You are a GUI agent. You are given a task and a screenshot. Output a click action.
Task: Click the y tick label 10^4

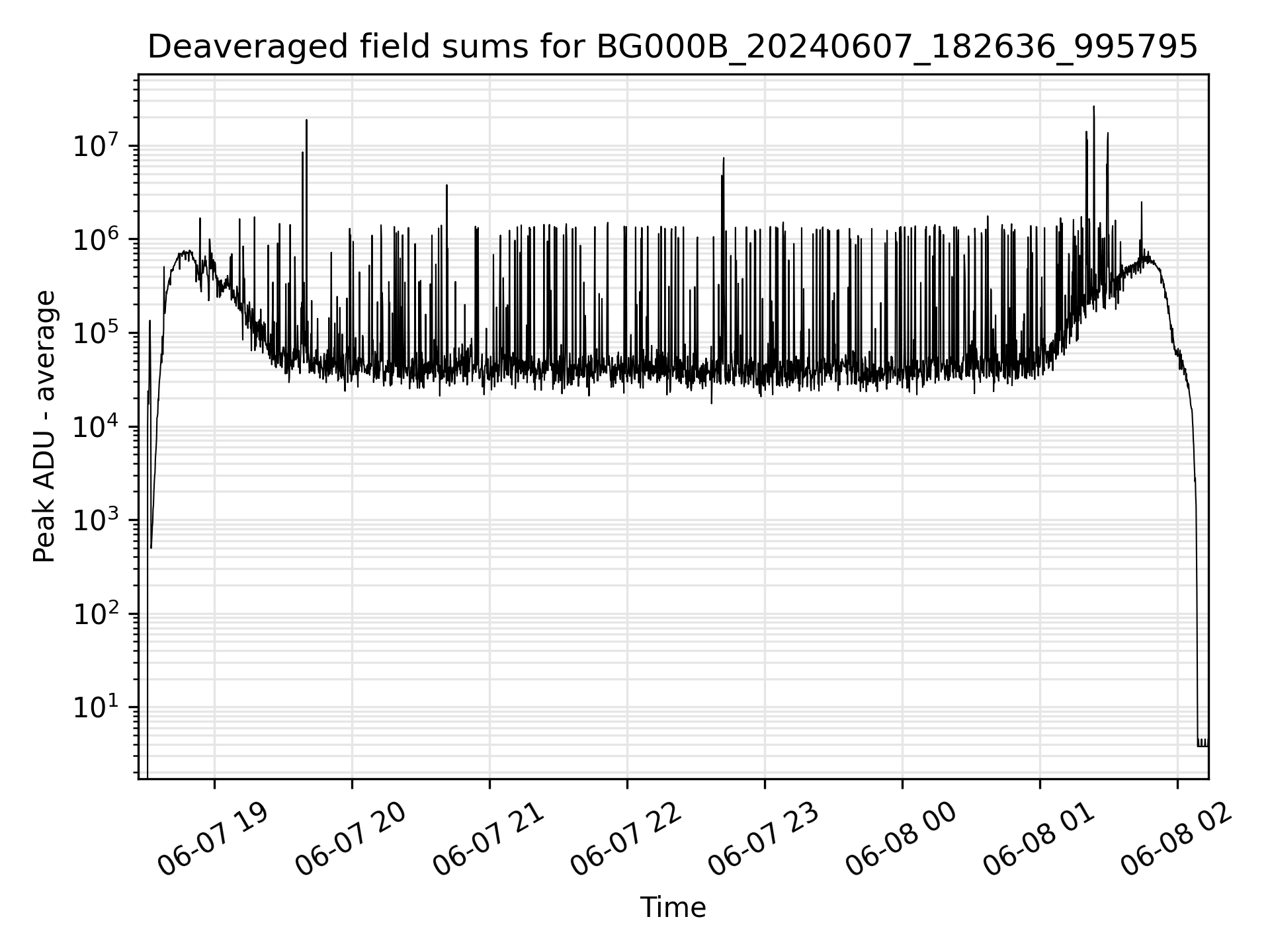[x=95, y=426]
